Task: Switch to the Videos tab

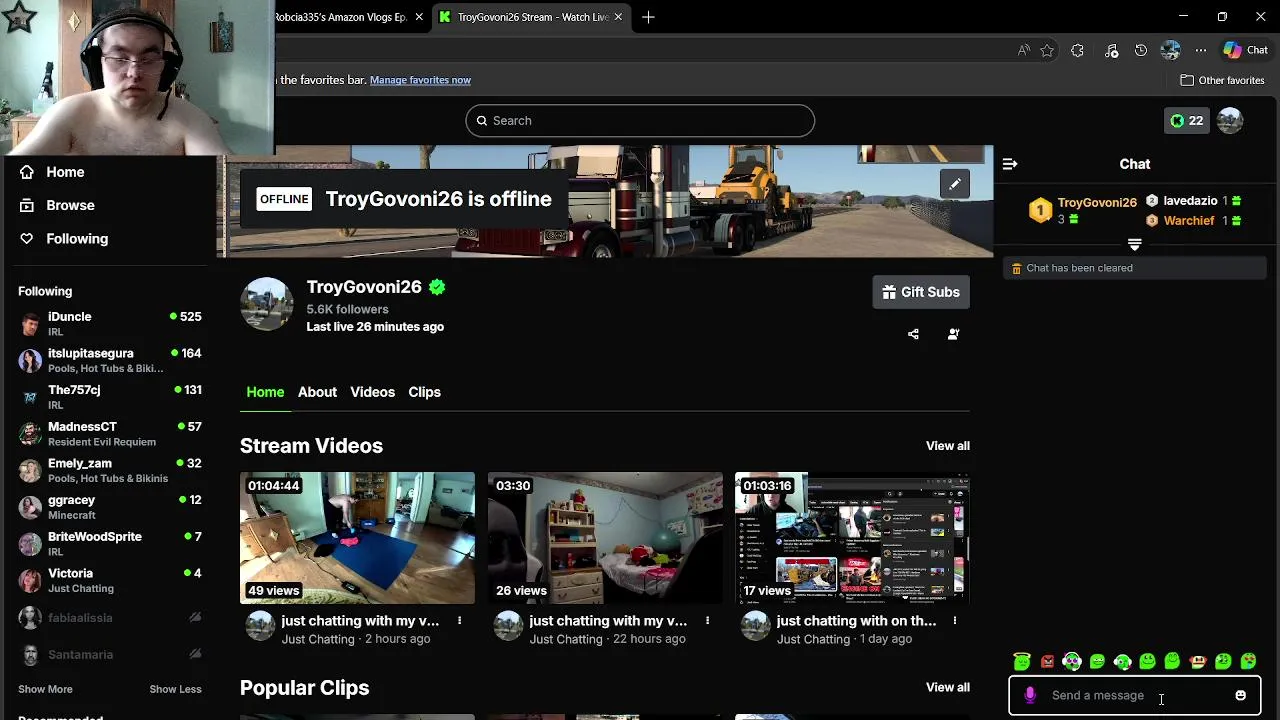Action: pos(372,392)
